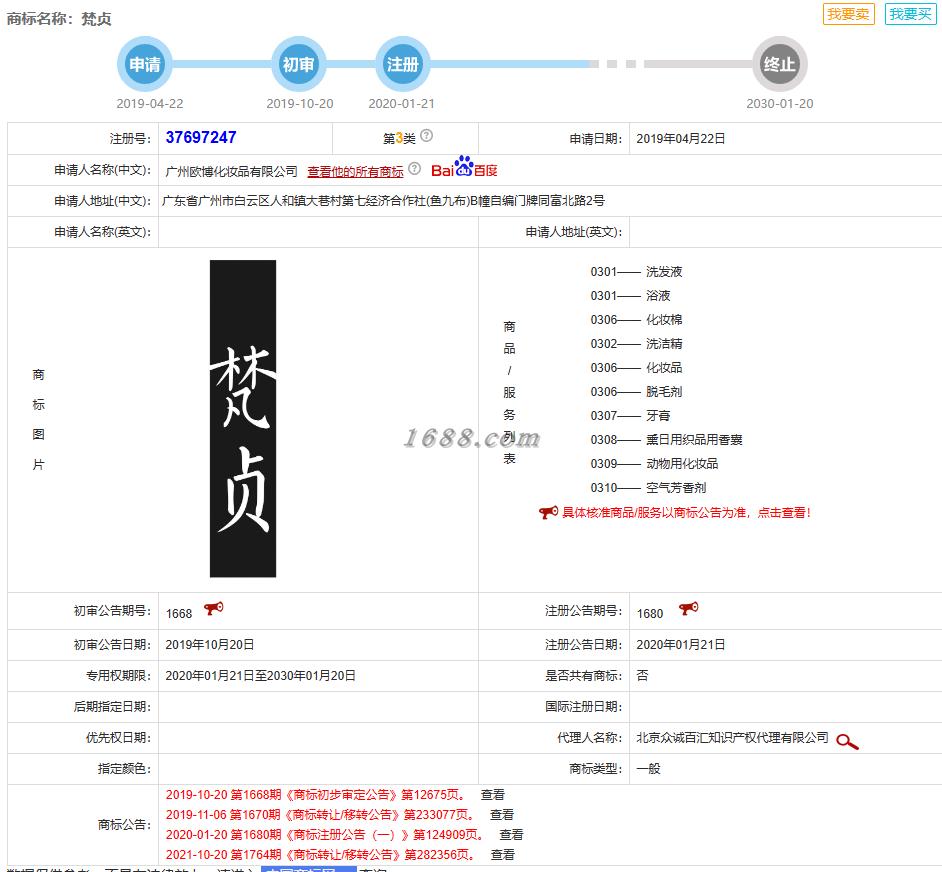Click registration number 37697247
The image size is (942, 872).
pyautogui.click(x=201, y=138)
